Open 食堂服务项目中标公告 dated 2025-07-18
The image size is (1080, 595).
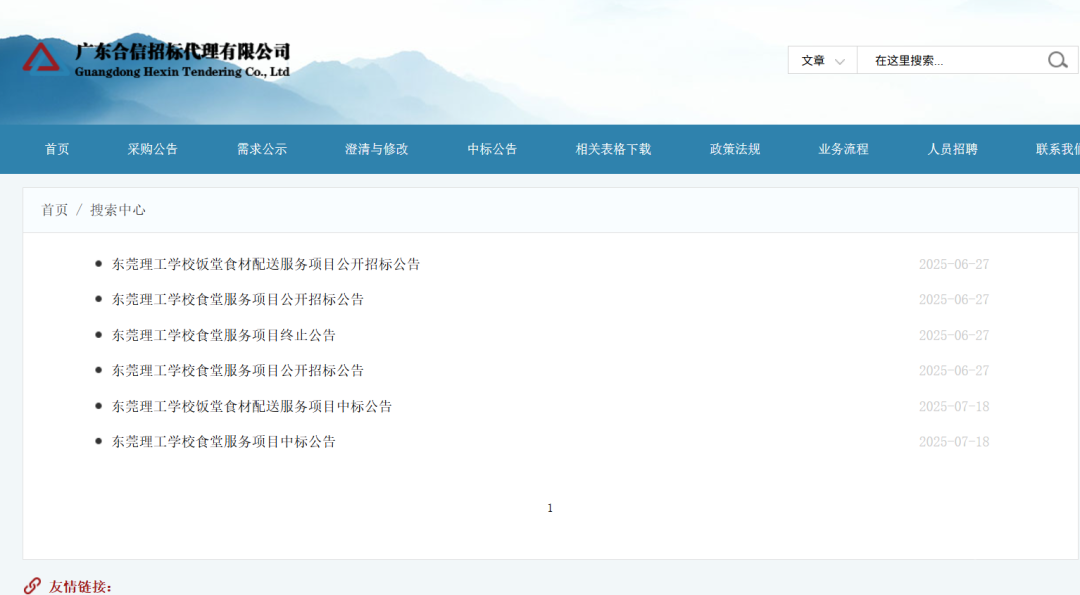(x=224, y=441)
